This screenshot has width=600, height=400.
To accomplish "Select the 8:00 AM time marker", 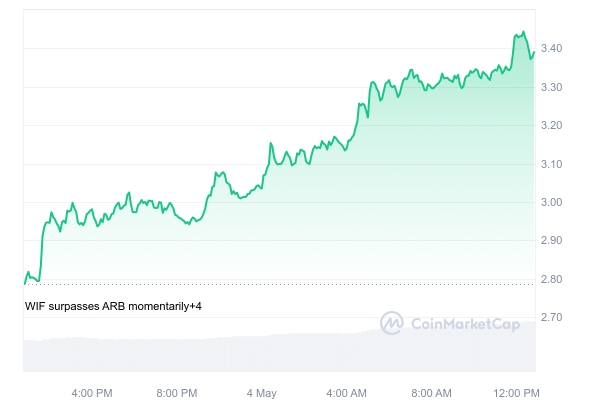I will click(431, 392).
